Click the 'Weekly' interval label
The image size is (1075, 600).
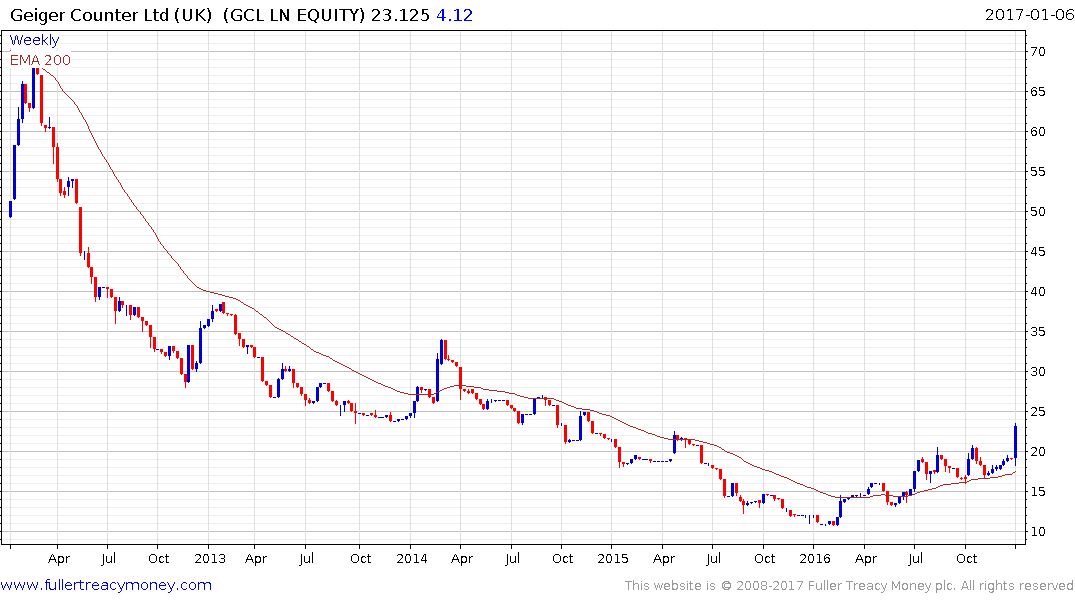coord(34,40)
